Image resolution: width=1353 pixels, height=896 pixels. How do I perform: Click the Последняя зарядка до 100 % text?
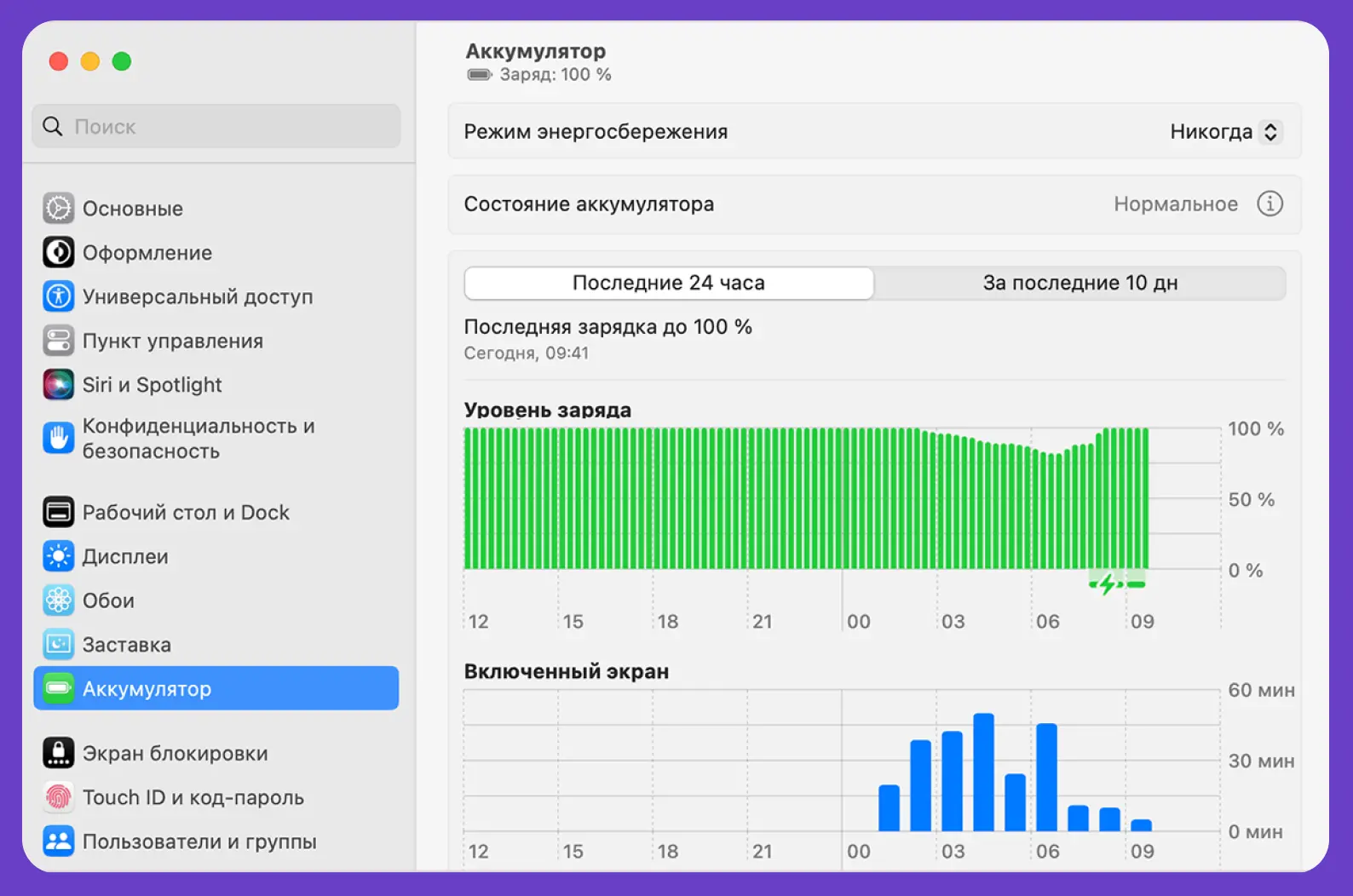click(x=608, y=327)
